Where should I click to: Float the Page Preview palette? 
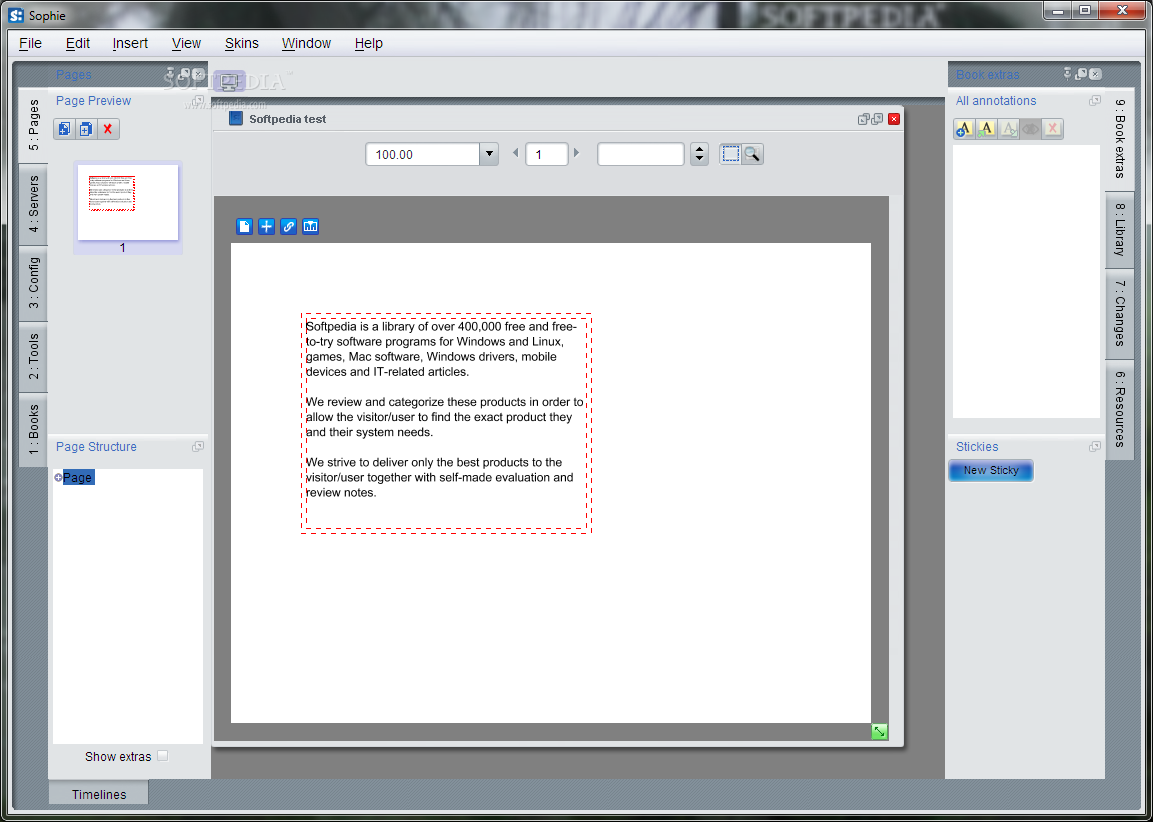(198, 101)
